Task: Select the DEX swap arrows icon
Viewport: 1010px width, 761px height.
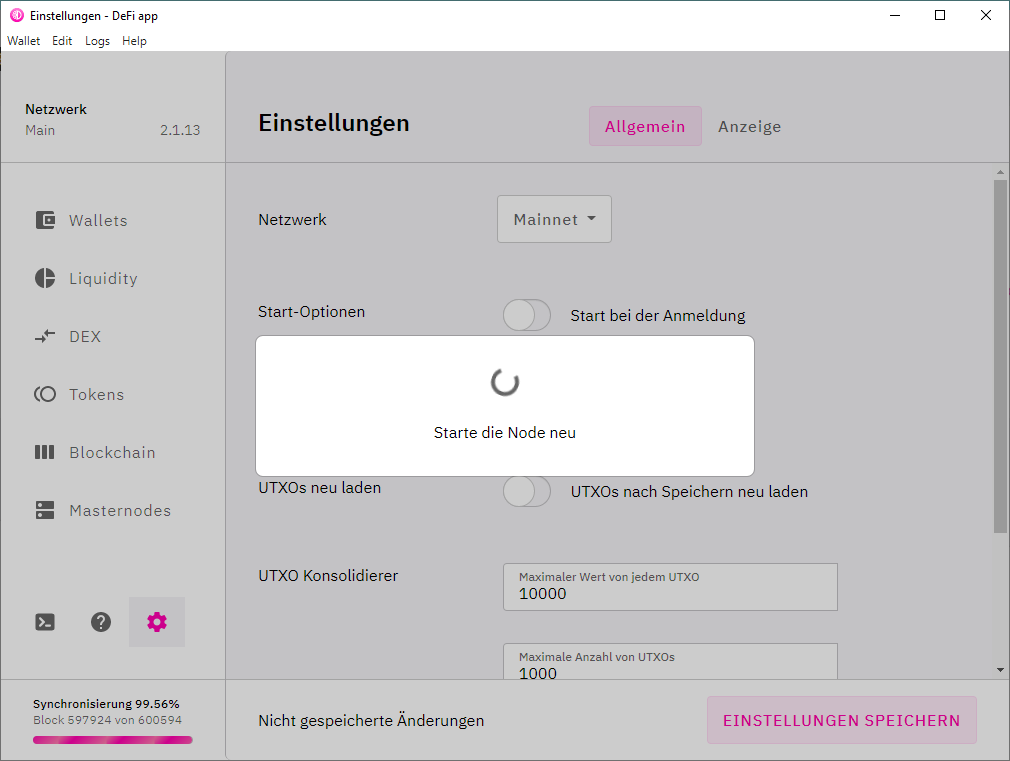Action: [45, 336]
